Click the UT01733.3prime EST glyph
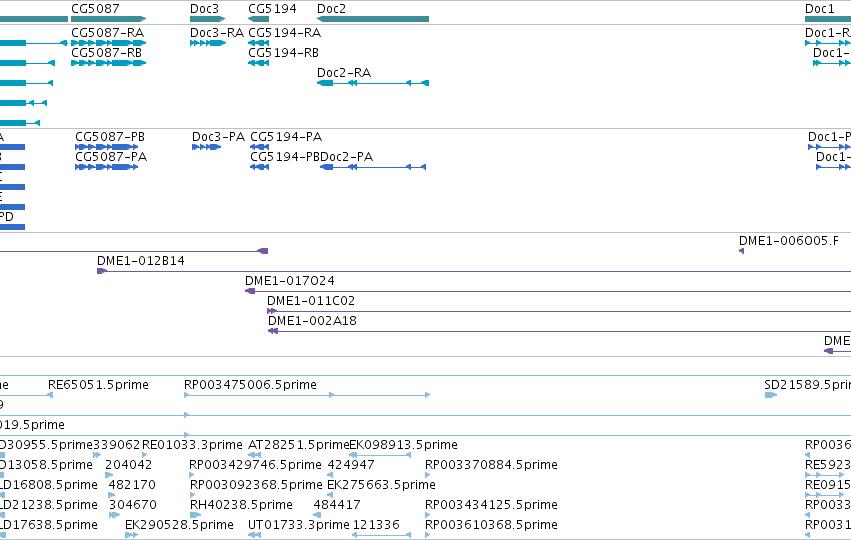851x540 pixels. point(255,535)
